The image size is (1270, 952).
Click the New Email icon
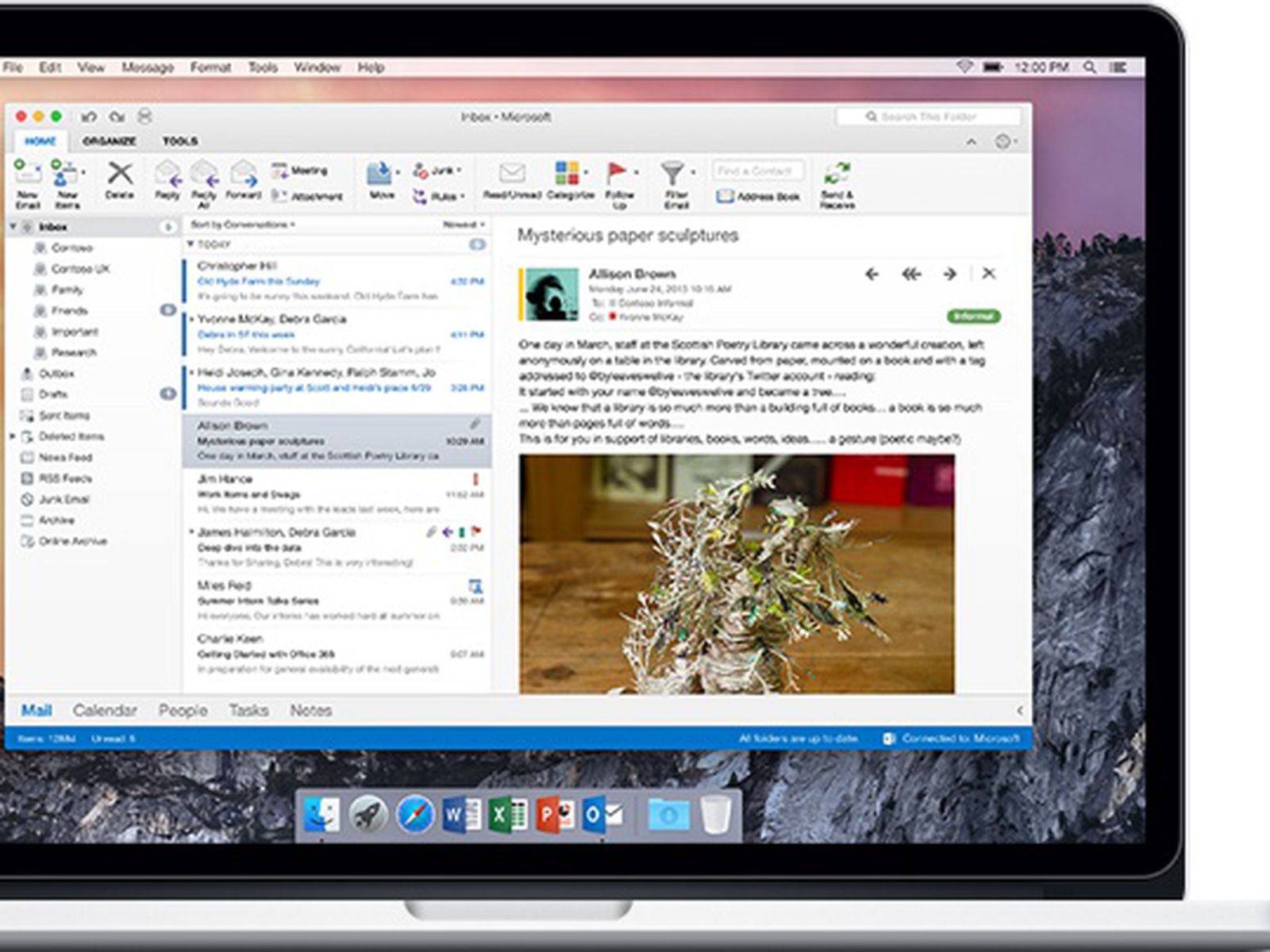pyautogui.click(x=26, y=173)
